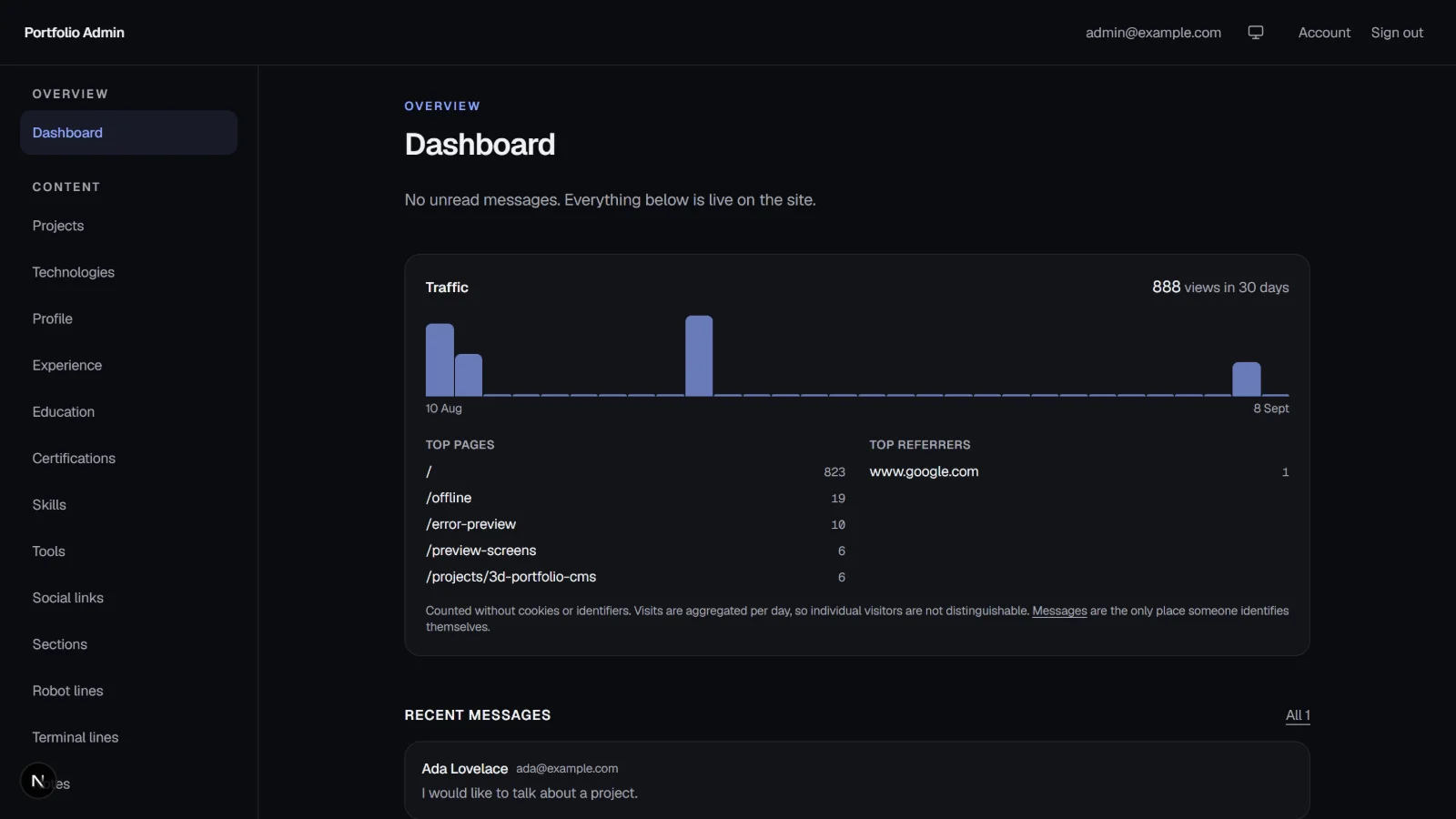Click the Account link in header

[x=1324, y=33]
